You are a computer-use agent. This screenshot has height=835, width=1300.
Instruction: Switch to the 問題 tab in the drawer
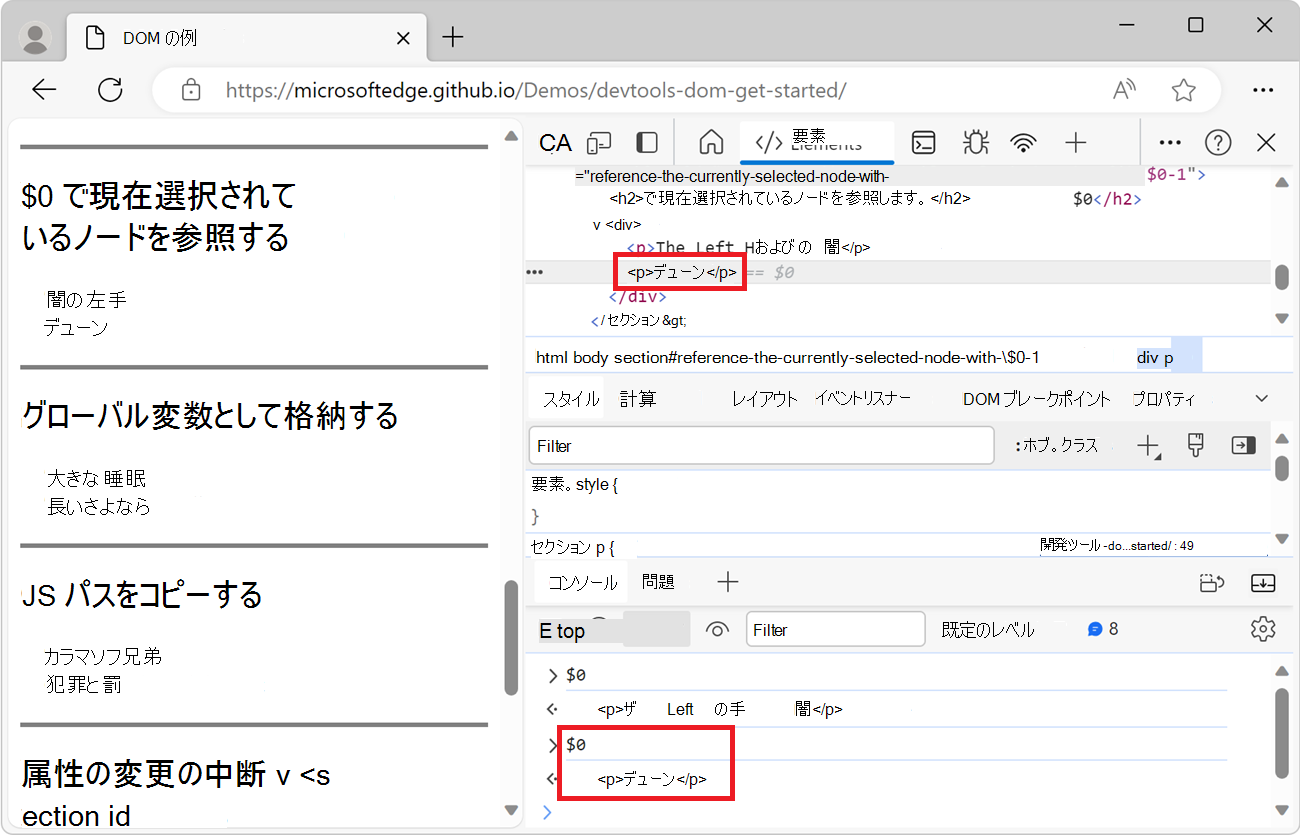659,582
